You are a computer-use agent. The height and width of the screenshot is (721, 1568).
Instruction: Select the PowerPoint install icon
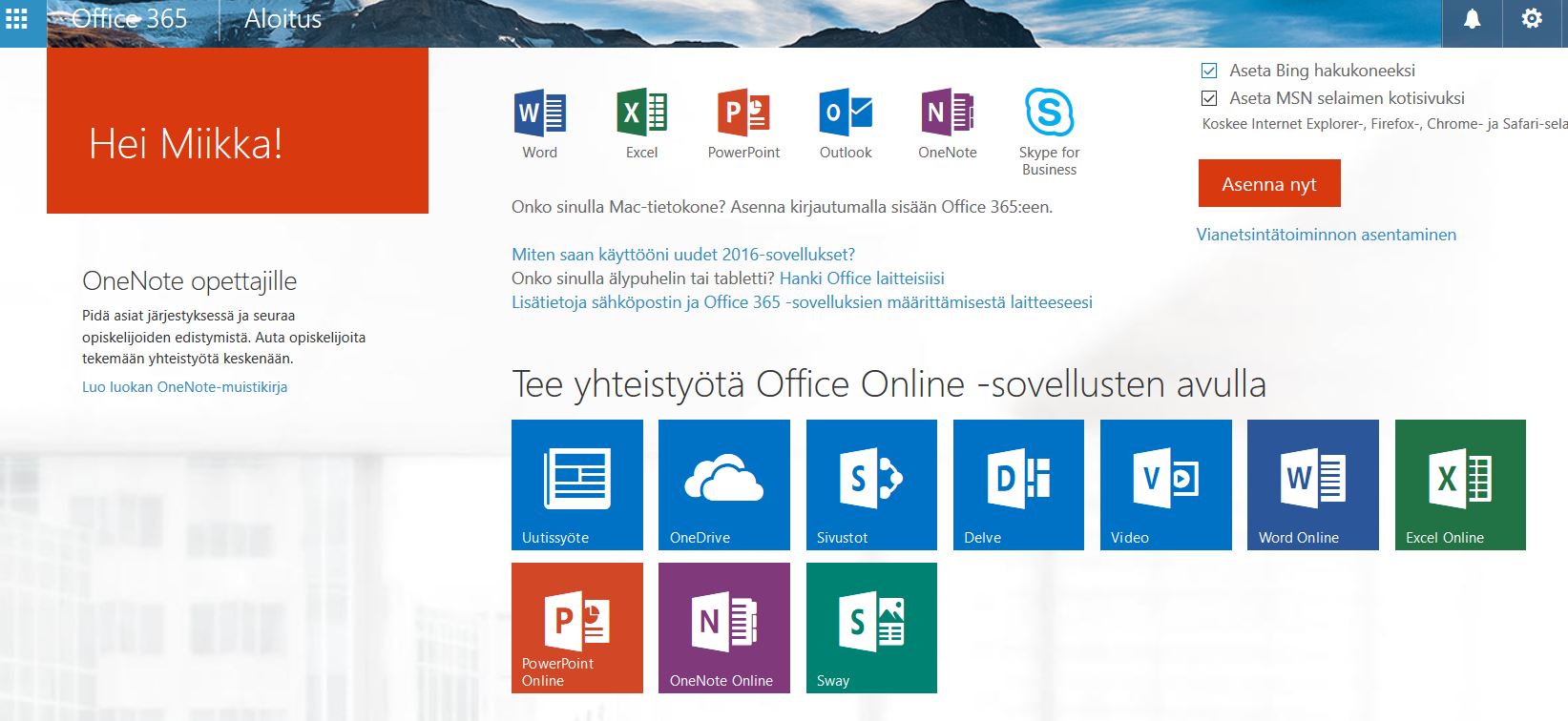tap(743, 113)
